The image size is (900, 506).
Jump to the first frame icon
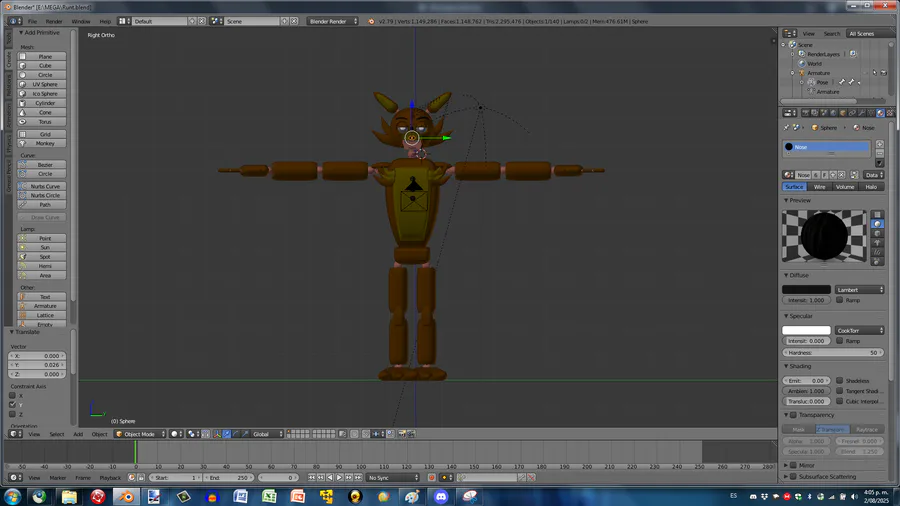tap(312, 477)
